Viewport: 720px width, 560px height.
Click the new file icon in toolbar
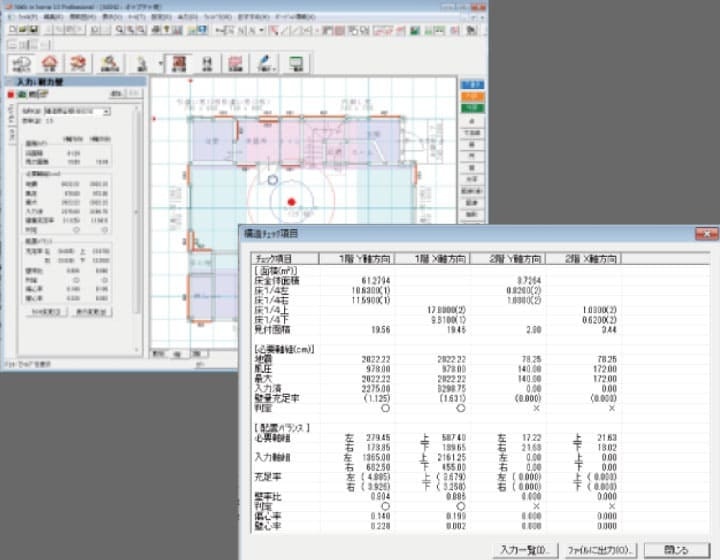pyautogui.click(x=11, y=31)
